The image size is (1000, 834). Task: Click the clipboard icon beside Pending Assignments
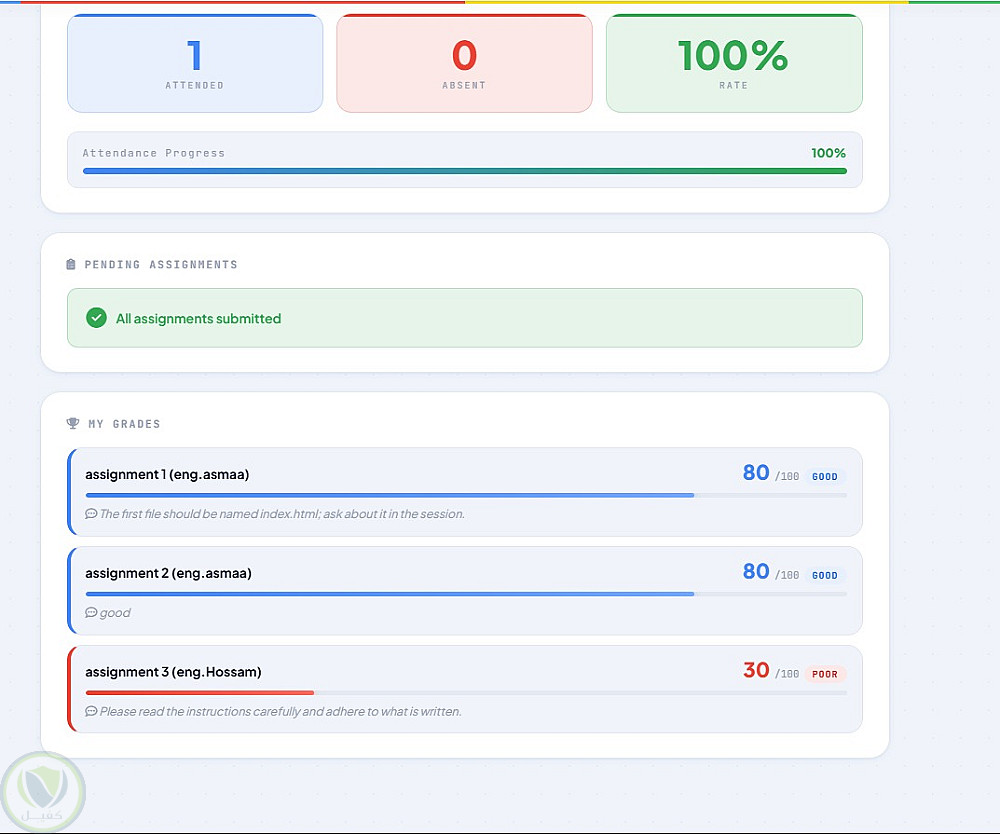[x=71, y=265]
